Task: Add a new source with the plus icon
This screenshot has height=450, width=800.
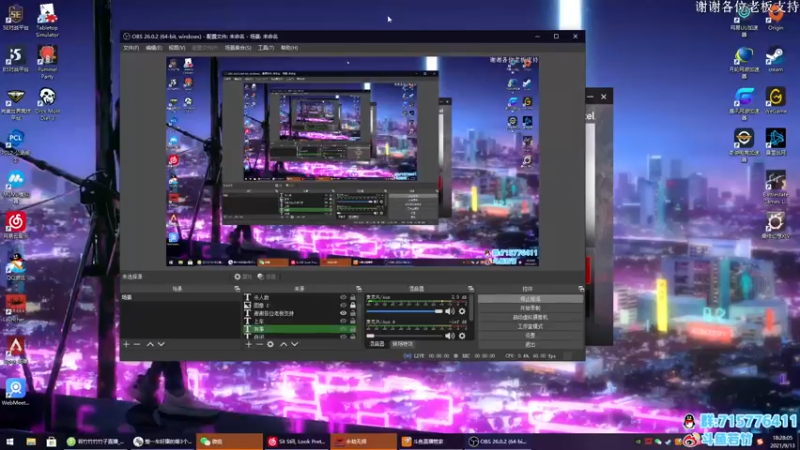Action: pyautogui.click(x=248, y=344)
